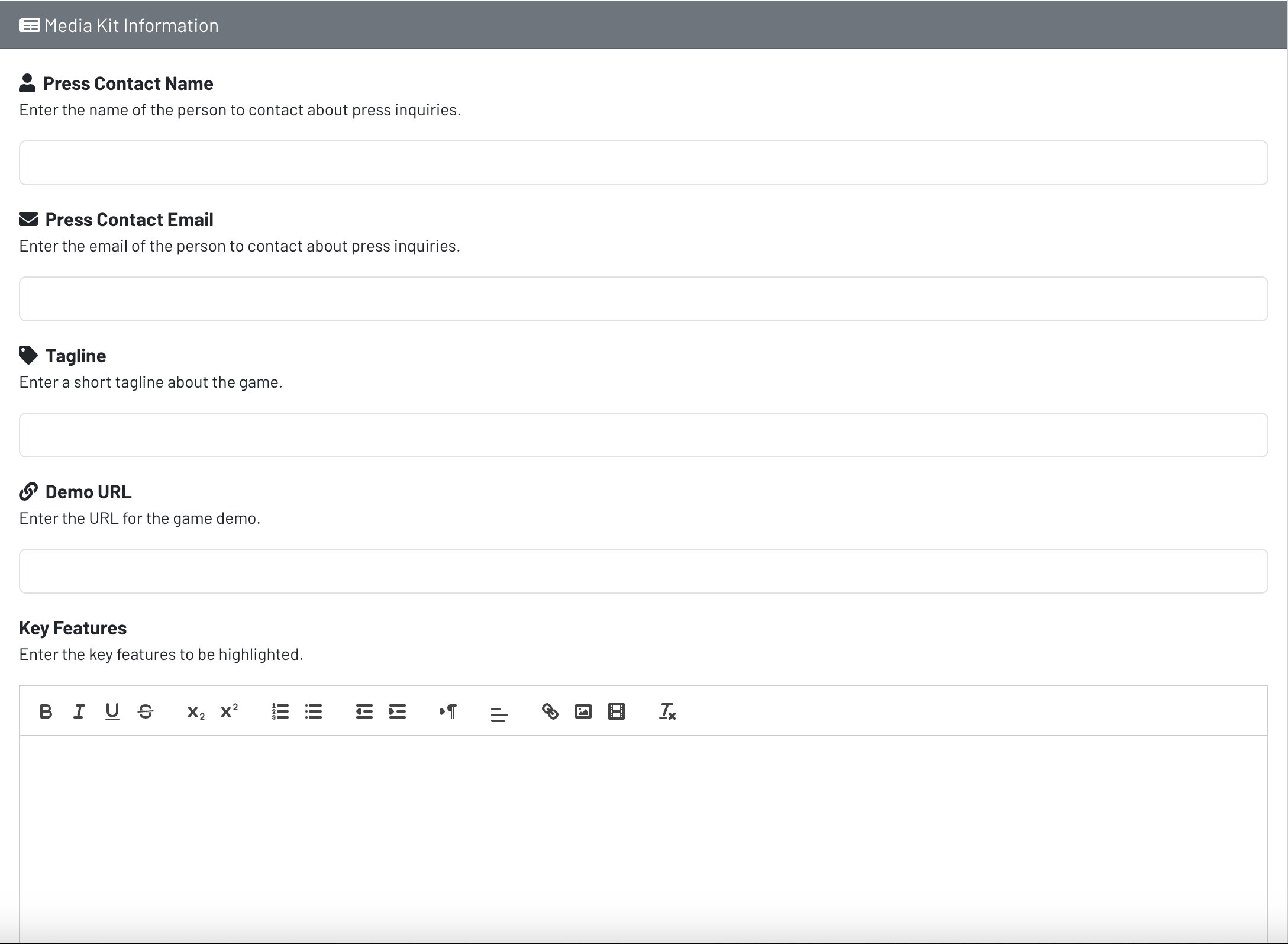Viewport: 1288px width, 944px height.
Task: Insert an image into Key Features
Action: [583, 711]
